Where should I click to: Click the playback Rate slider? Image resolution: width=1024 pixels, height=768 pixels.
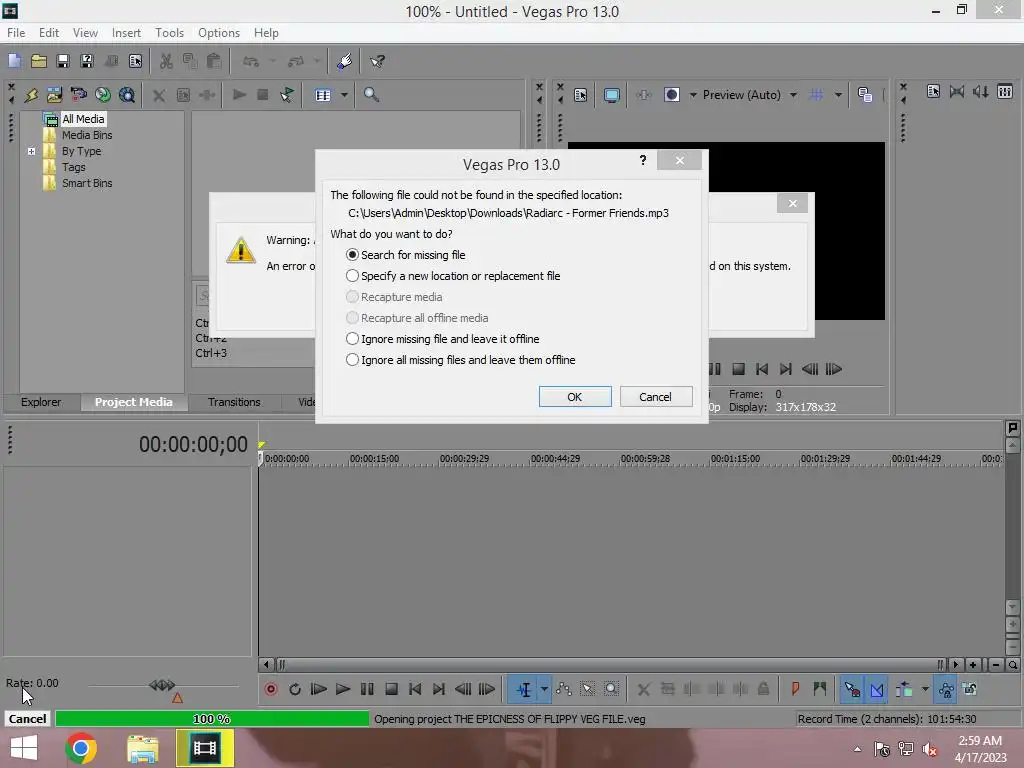(x=162, y=686)
